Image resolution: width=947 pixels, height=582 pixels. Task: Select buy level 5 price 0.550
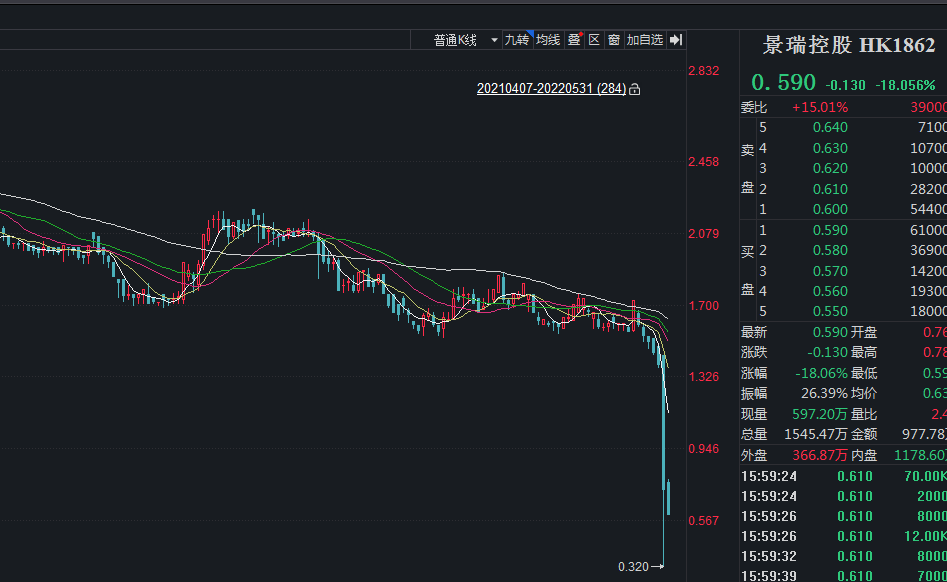[830, 311]
